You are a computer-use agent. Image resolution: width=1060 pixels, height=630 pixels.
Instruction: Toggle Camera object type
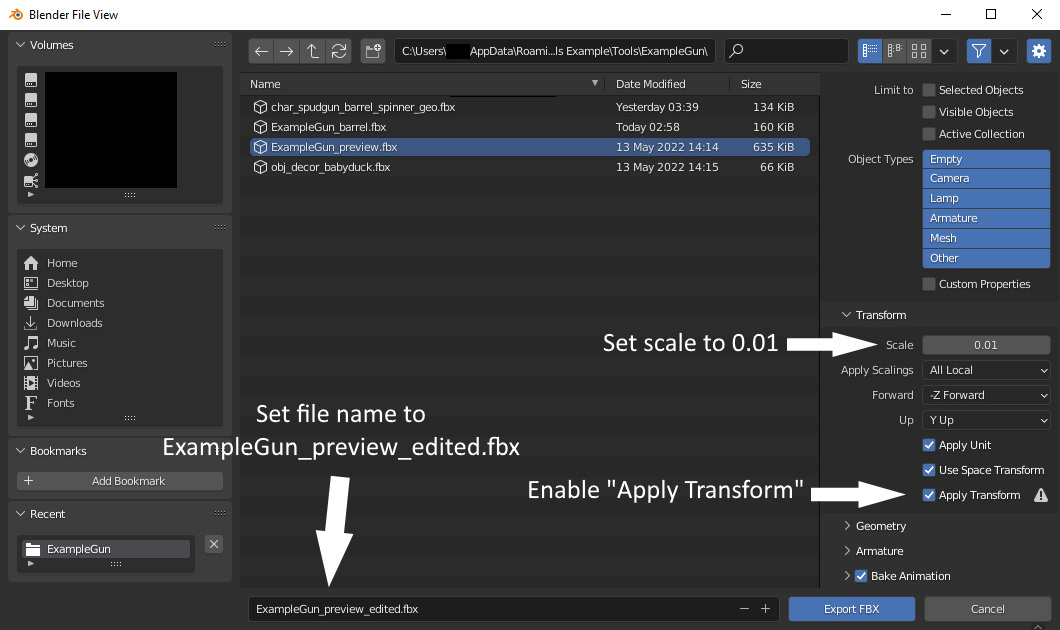(986, 178)
